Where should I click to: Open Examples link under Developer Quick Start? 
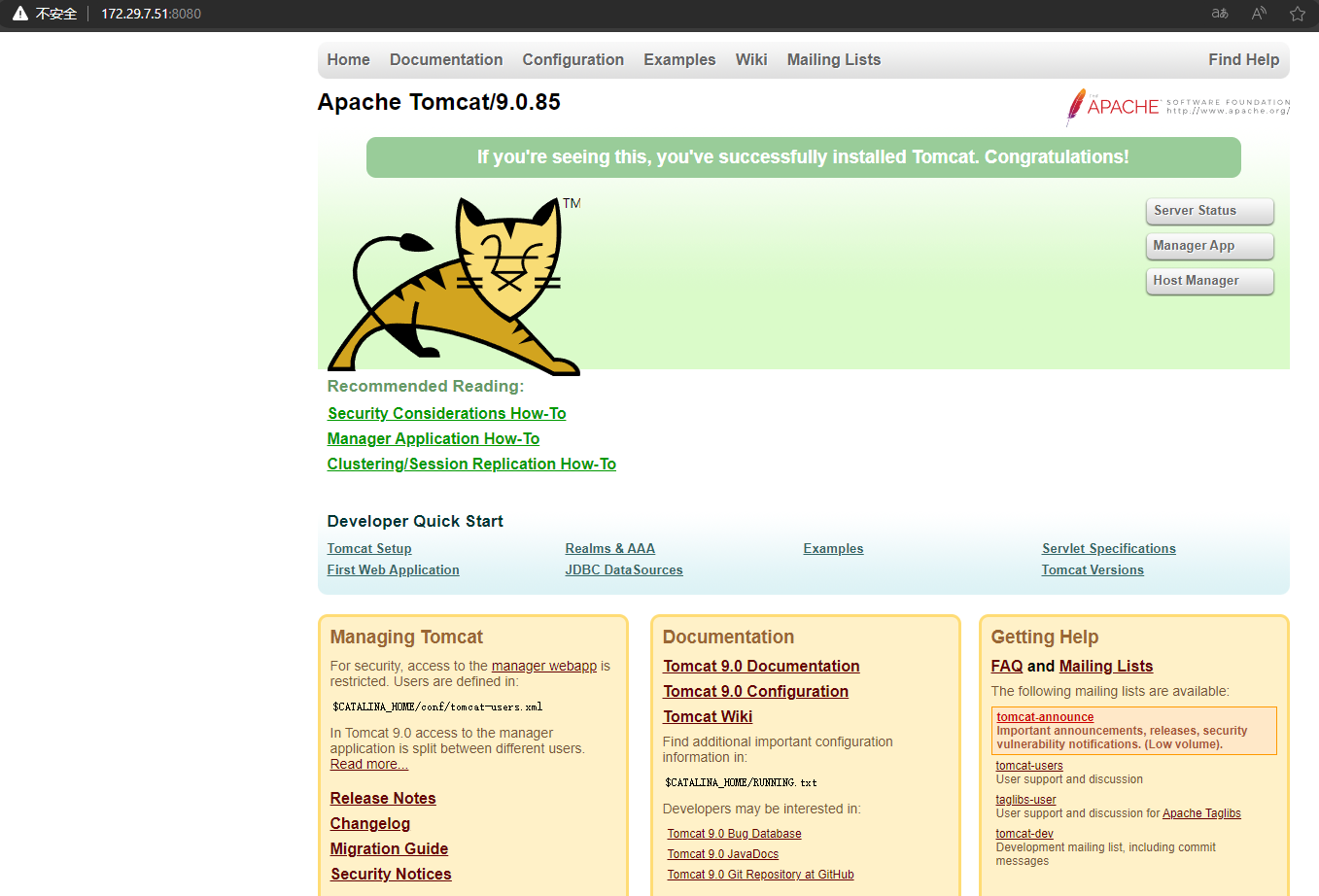click(x=833, y=549)
